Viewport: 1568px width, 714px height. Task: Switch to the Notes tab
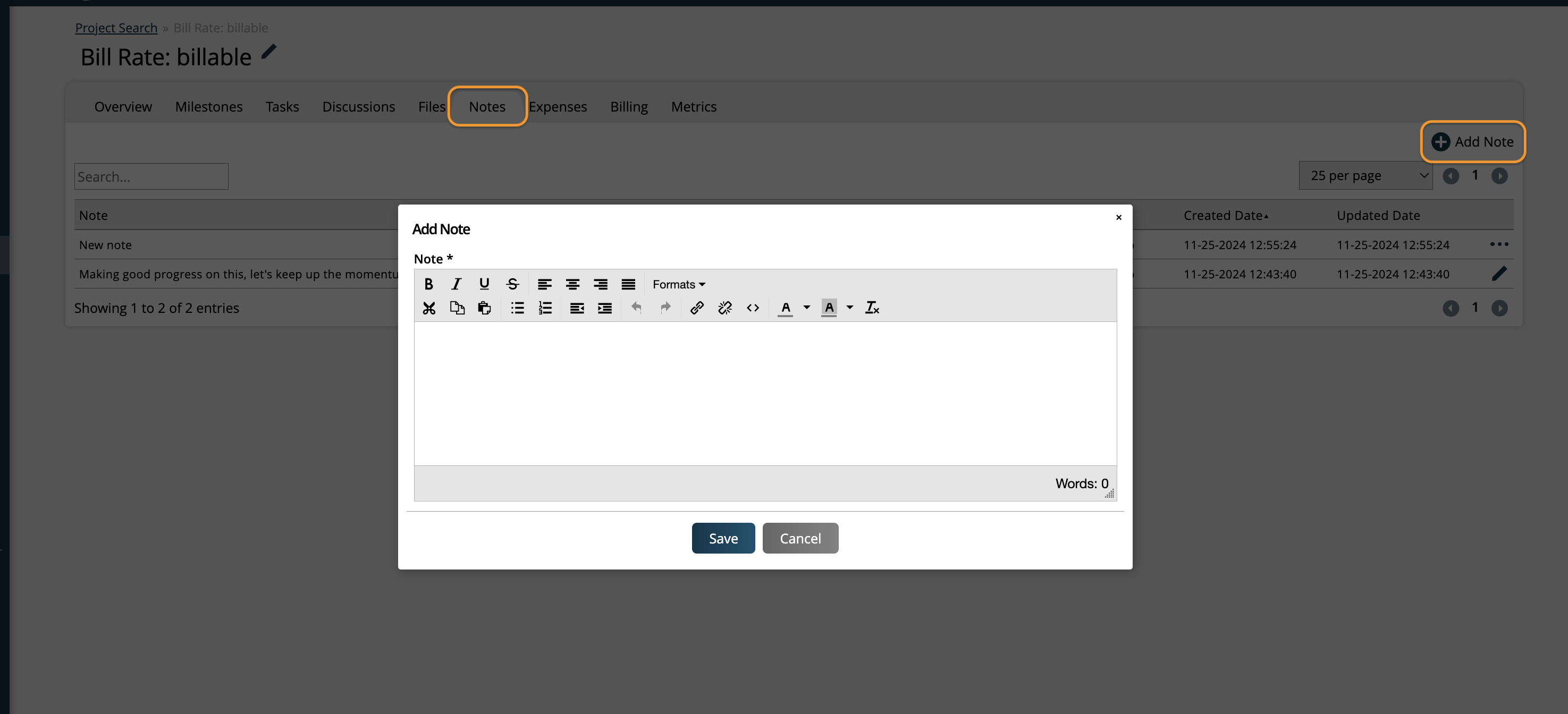(487, 106)
